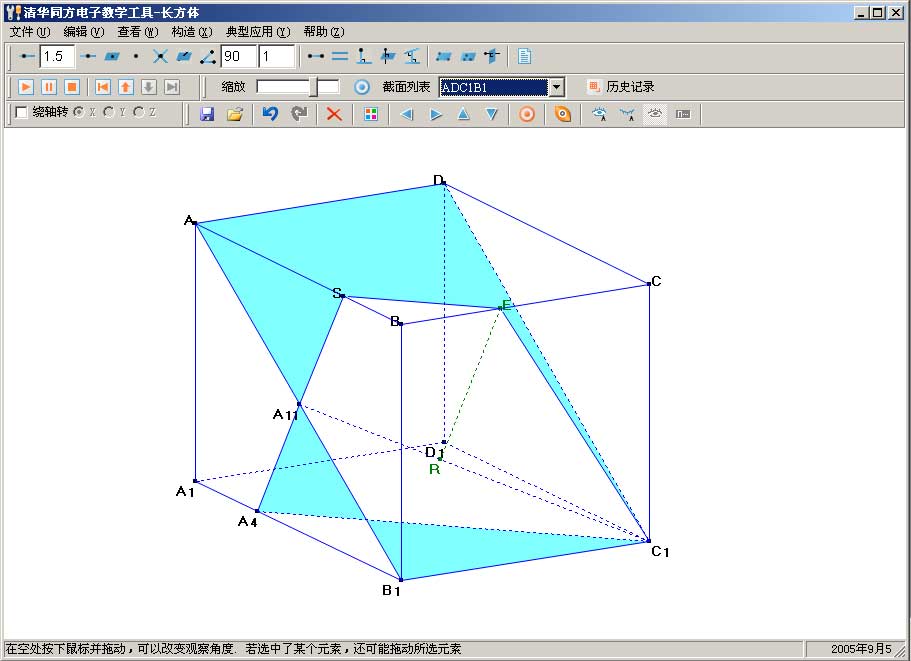Select the Y axis radio button
This screenshot has height=661, width=911.
[109, 113]
